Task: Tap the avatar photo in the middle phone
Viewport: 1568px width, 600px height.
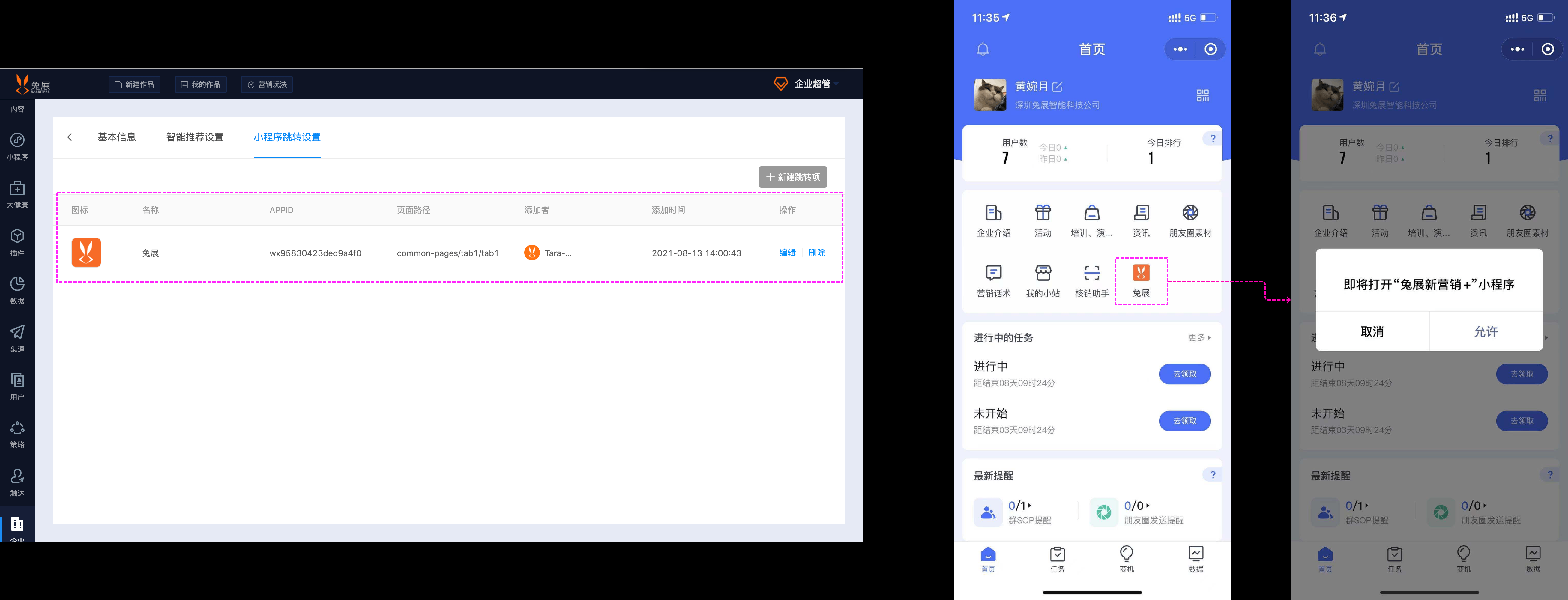Action: click(990, 94)
